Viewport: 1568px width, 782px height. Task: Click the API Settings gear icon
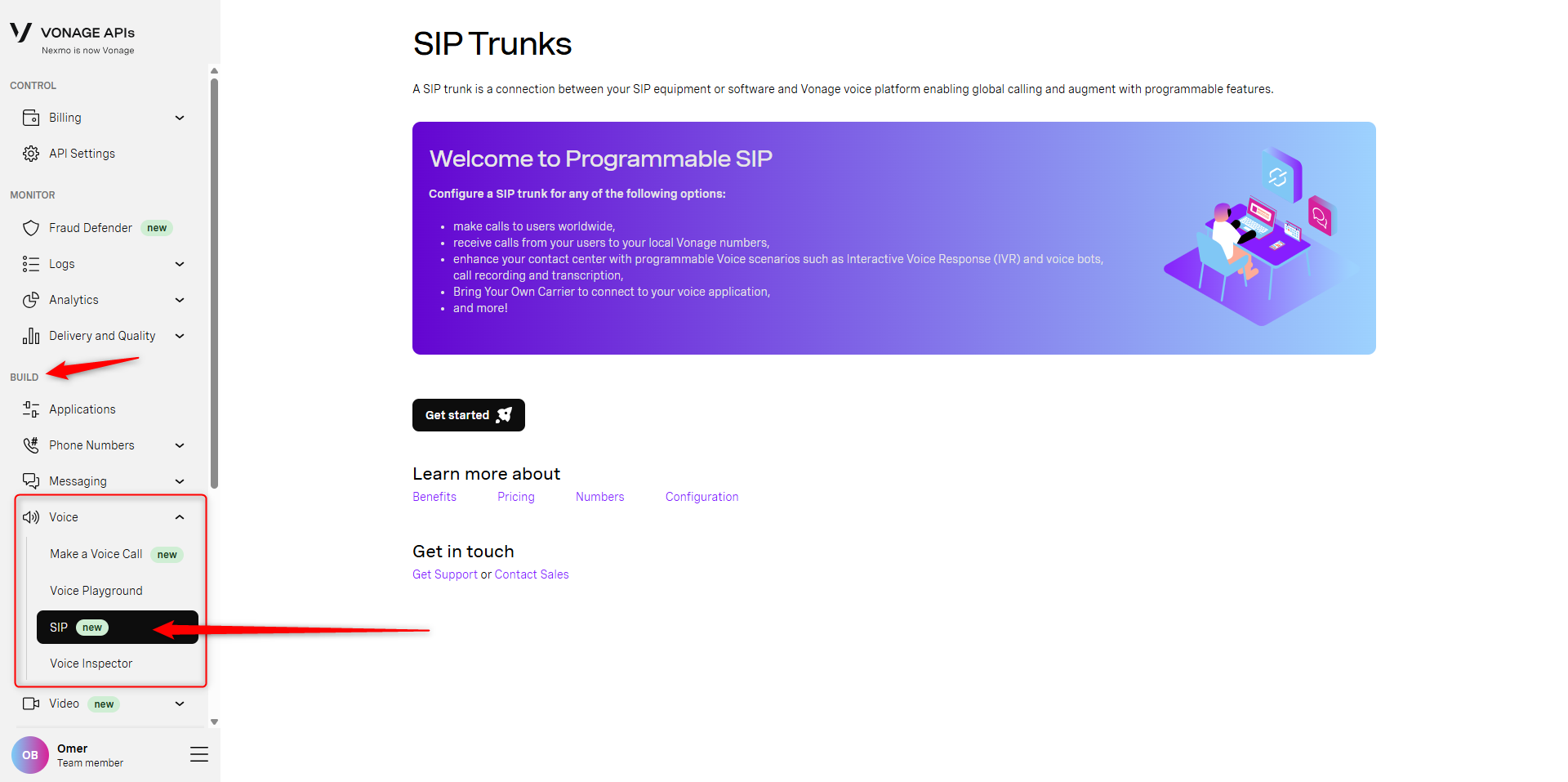31,154
